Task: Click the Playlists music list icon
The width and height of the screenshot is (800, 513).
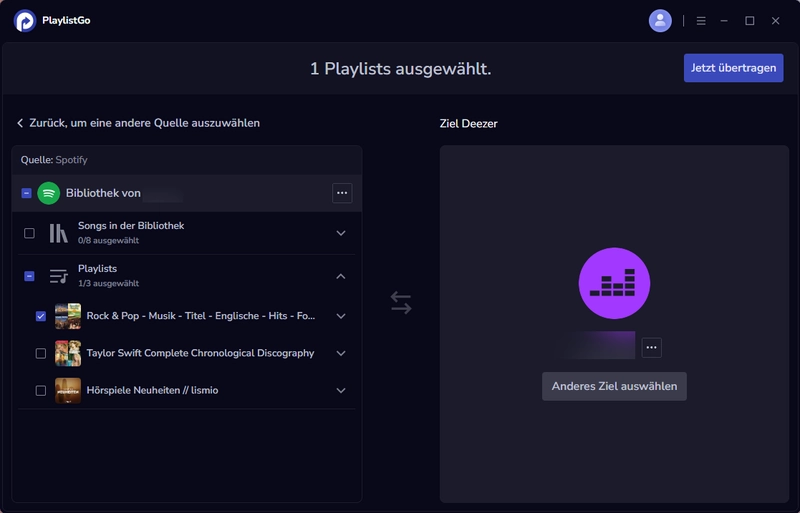Action: [x=59, y=276]
